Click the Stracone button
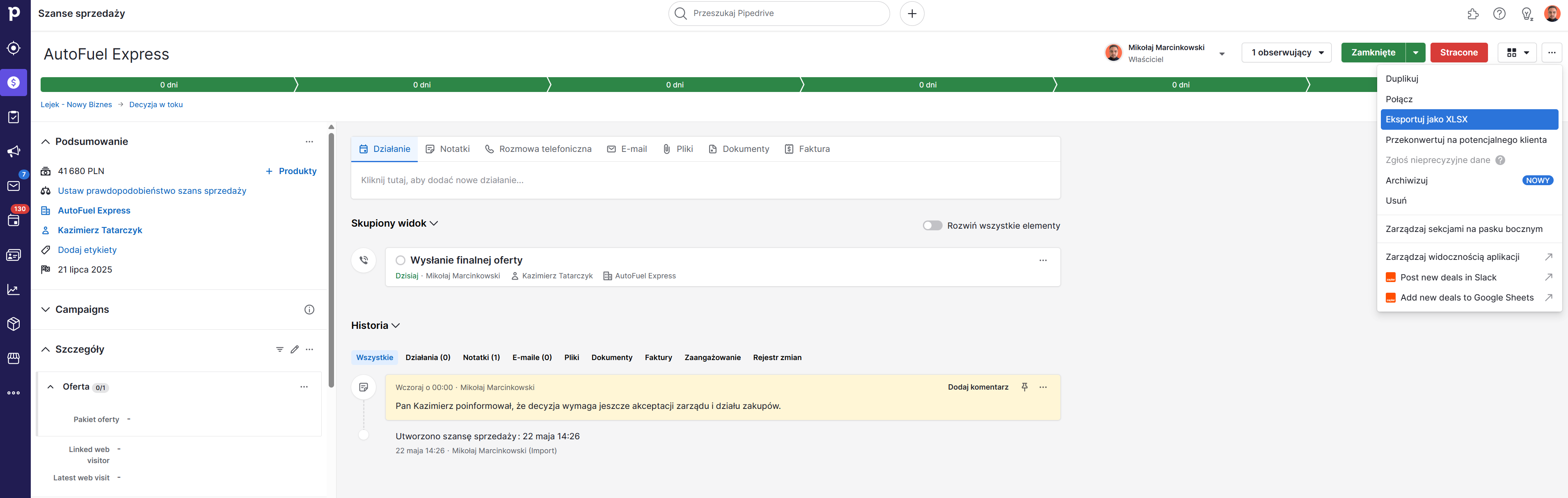 click(1458, 53)
